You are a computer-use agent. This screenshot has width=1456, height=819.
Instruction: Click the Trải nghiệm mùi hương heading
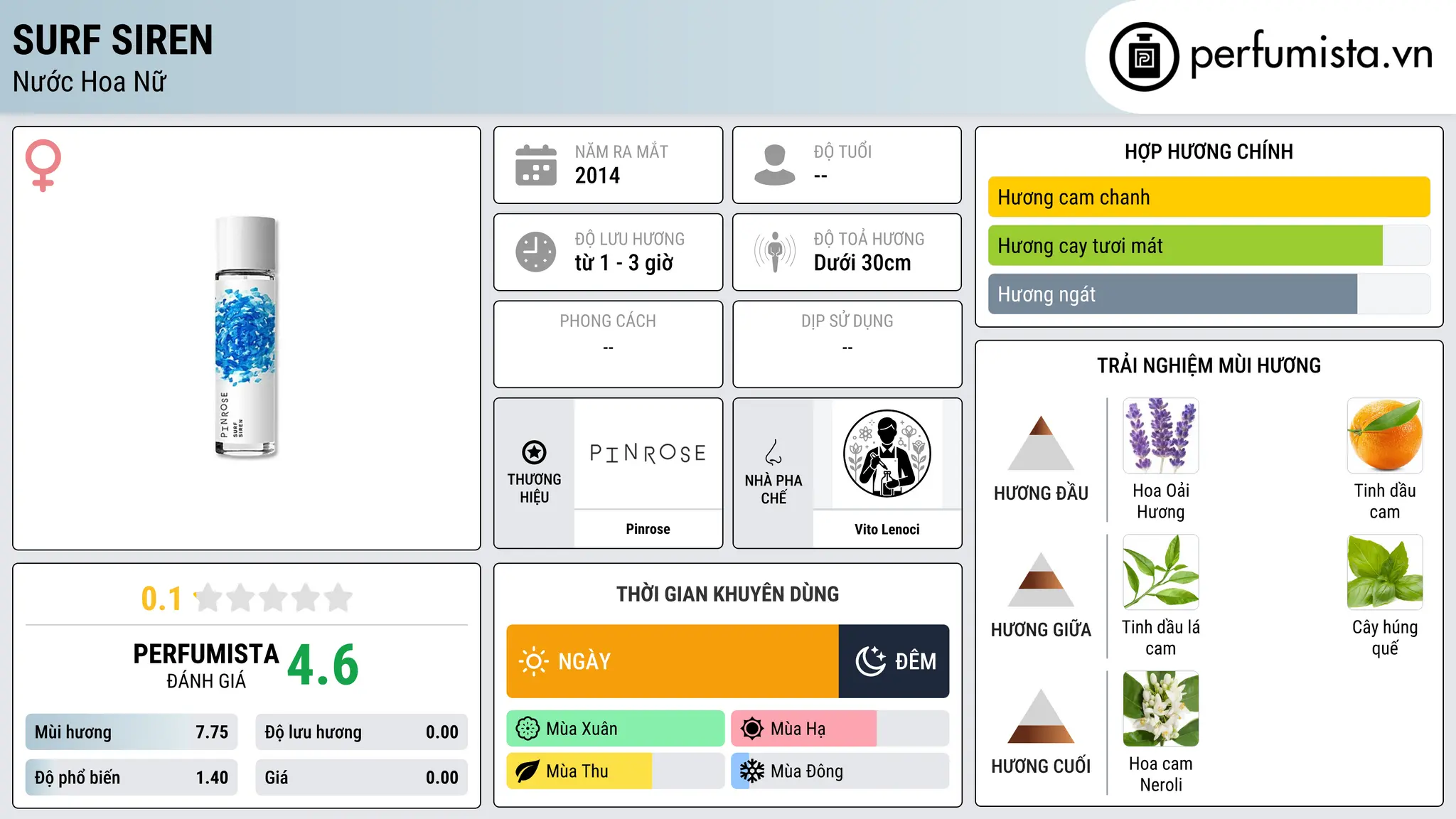pos(1209,365)
